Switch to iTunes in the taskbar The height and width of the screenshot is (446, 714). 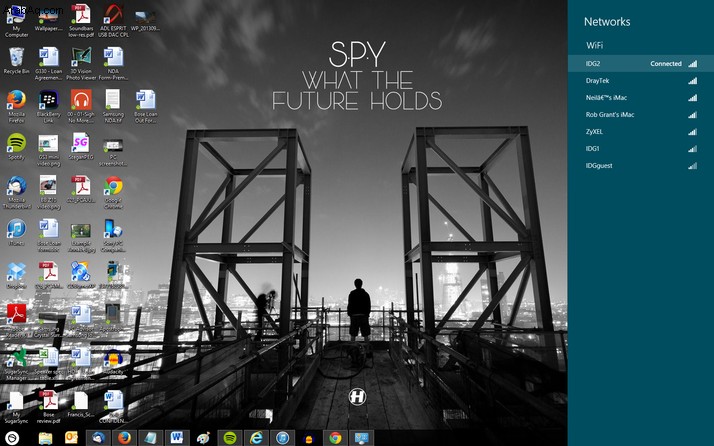click(x=282, y=438)
